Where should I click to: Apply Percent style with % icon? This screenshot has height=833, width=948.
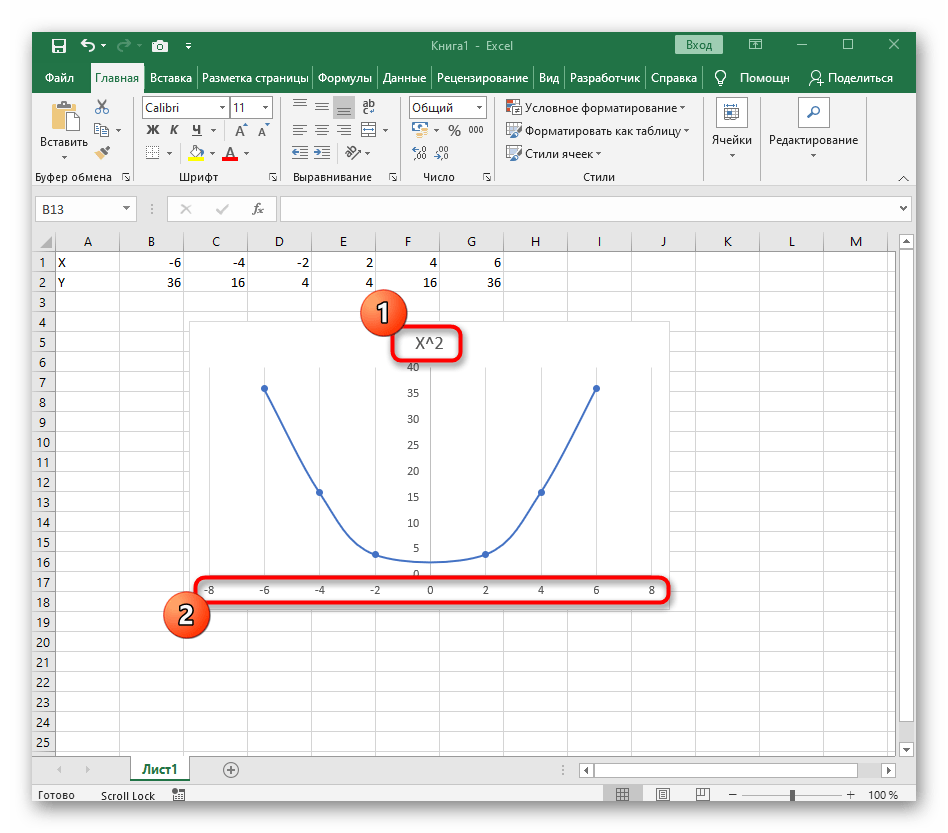pyautogui.click(x=455, y=131)
